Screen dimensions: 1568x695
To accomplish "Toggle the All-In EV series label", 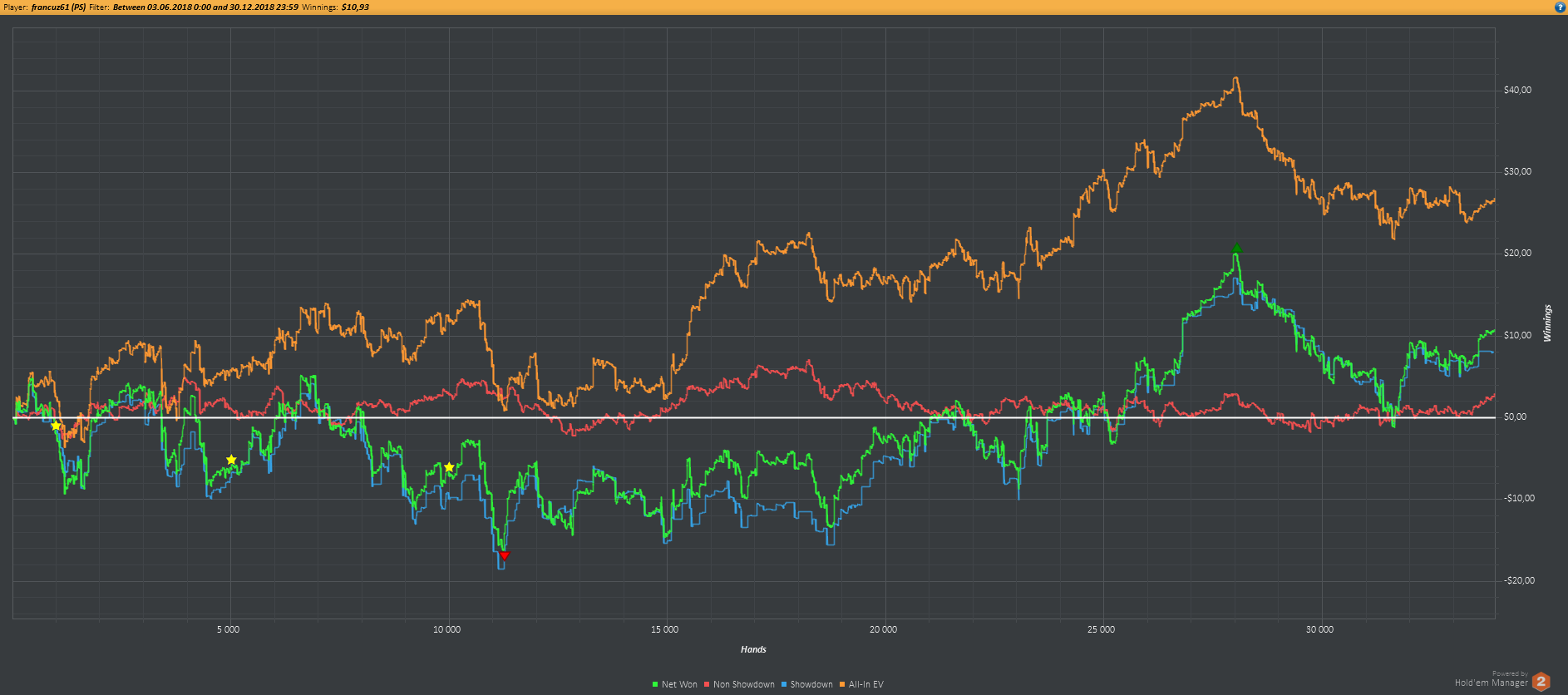I will pyautogui.click(x=865, y=684).
